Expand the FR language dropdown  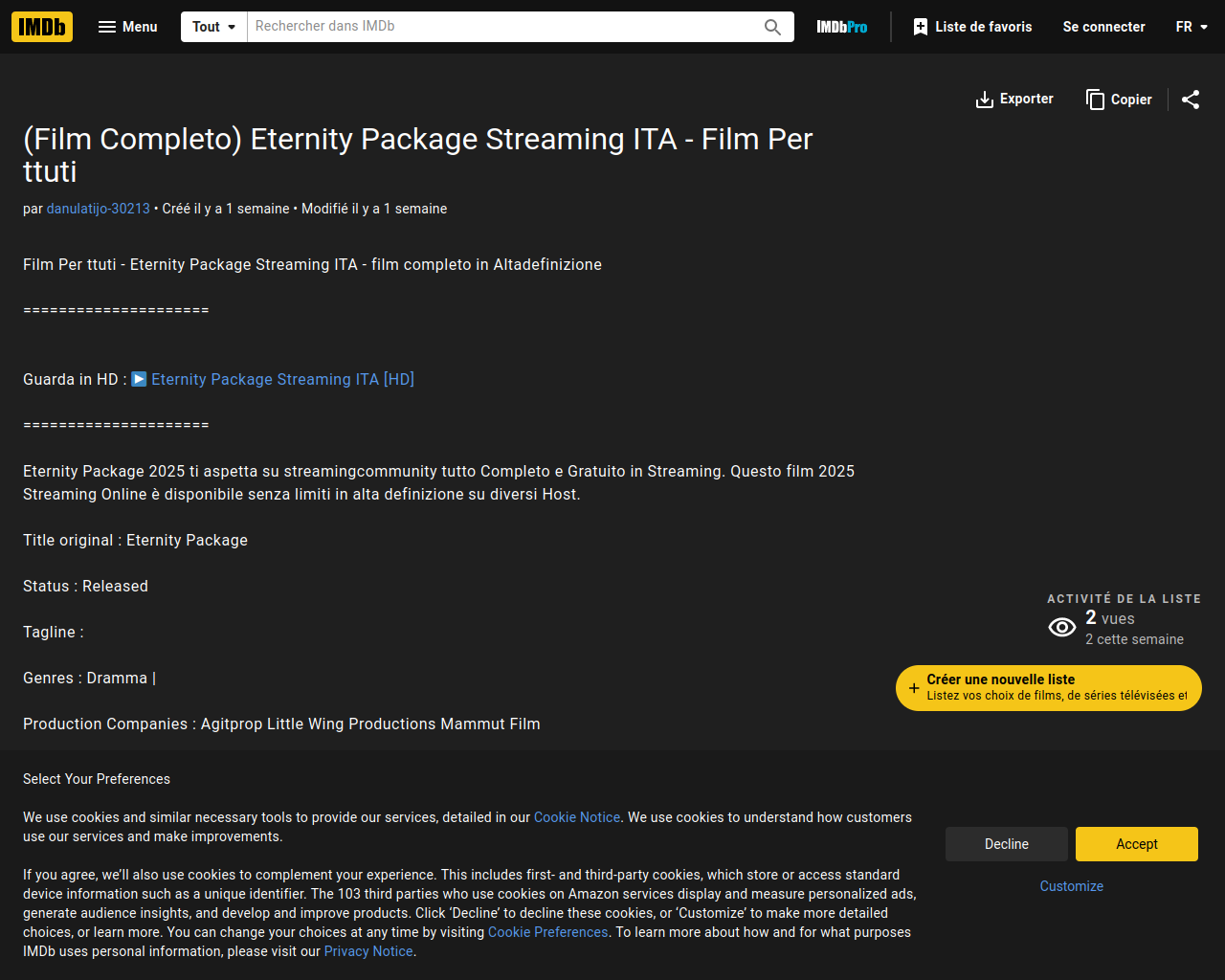point(1192,27)
